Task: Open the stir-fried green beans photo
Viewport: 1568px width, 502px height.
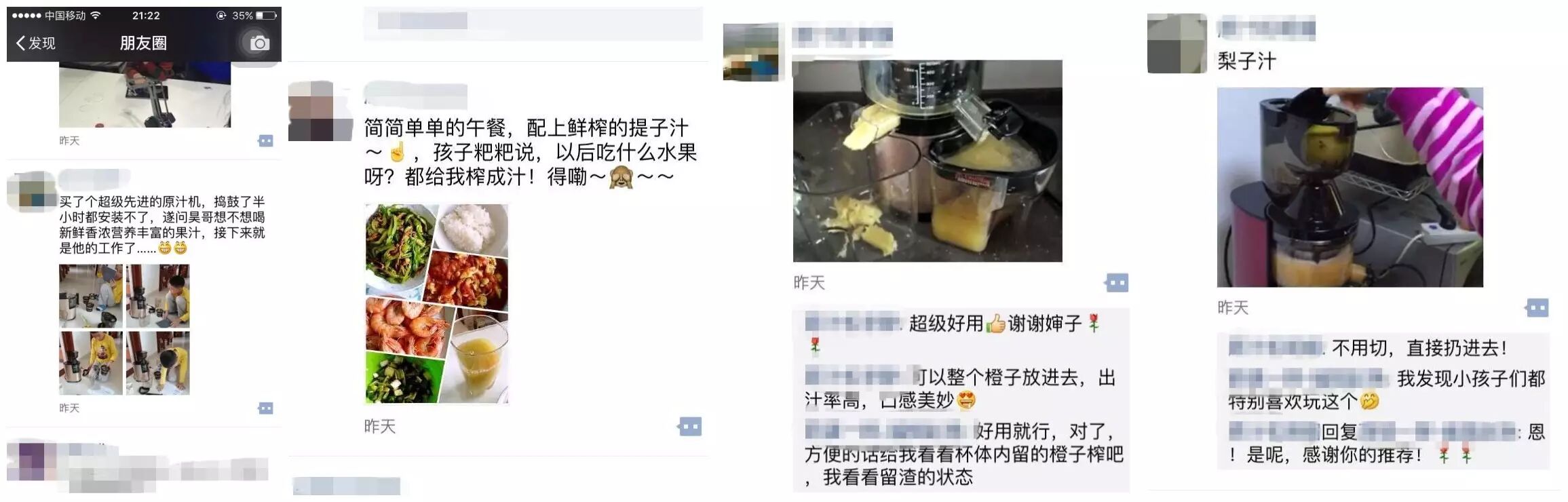Action: 400,248
